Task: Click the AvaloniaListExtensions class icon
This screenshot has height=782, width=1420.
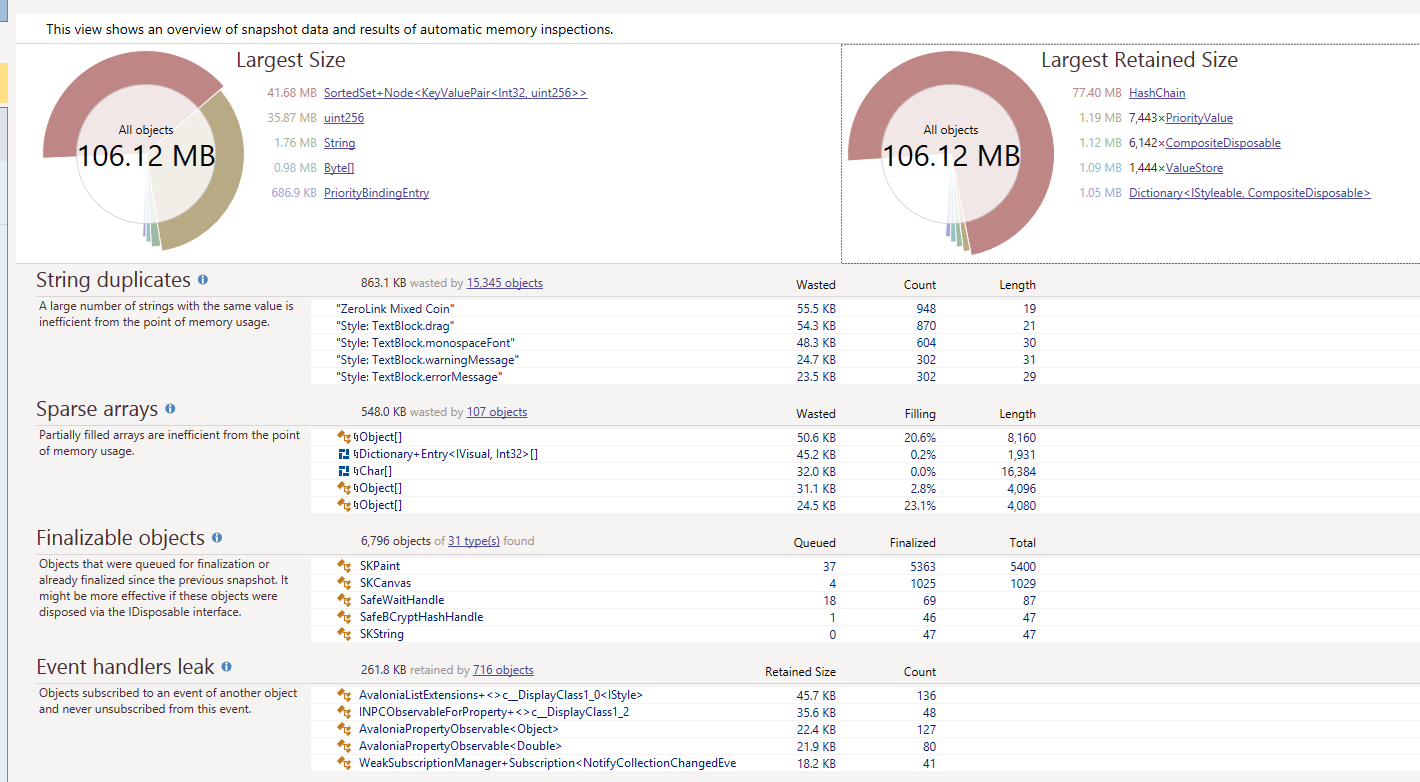Action: pyautogui.click(x=344, y=695)
